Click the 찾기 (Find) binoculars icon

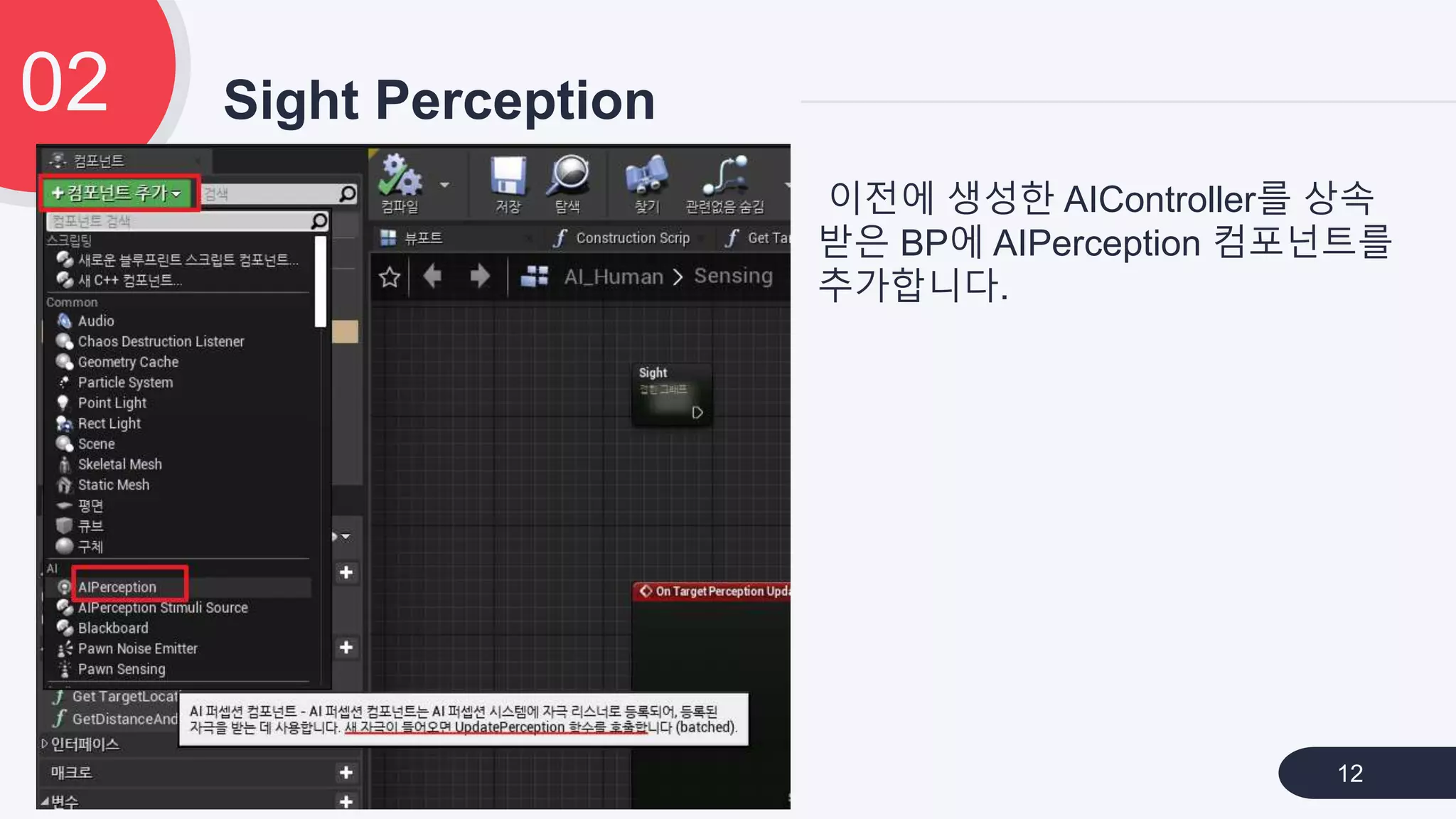tap(647, 176)
